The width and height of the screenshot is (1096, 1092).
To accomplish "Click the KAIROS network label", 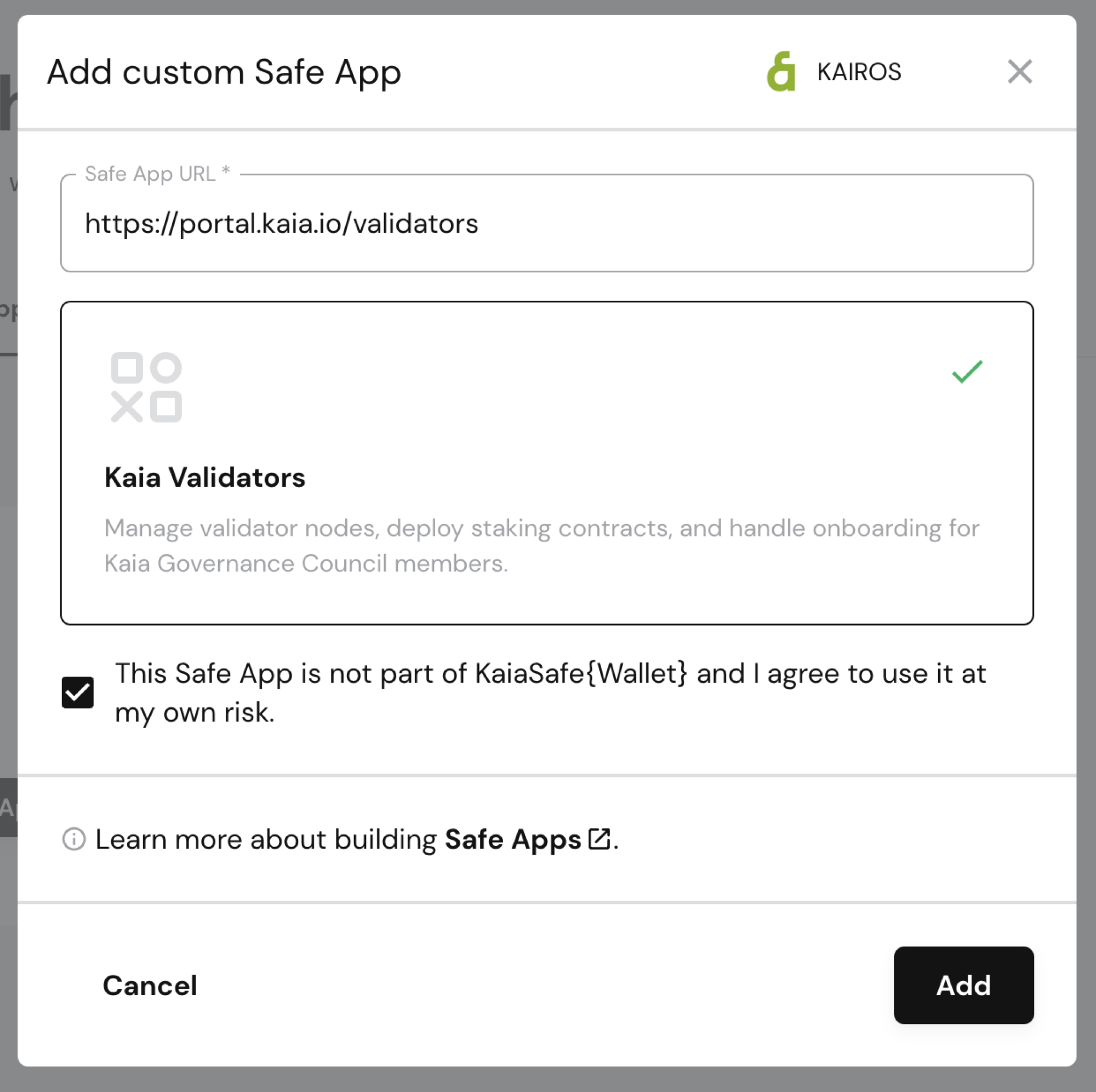I will pyautogui.click(x=858, y=72).
